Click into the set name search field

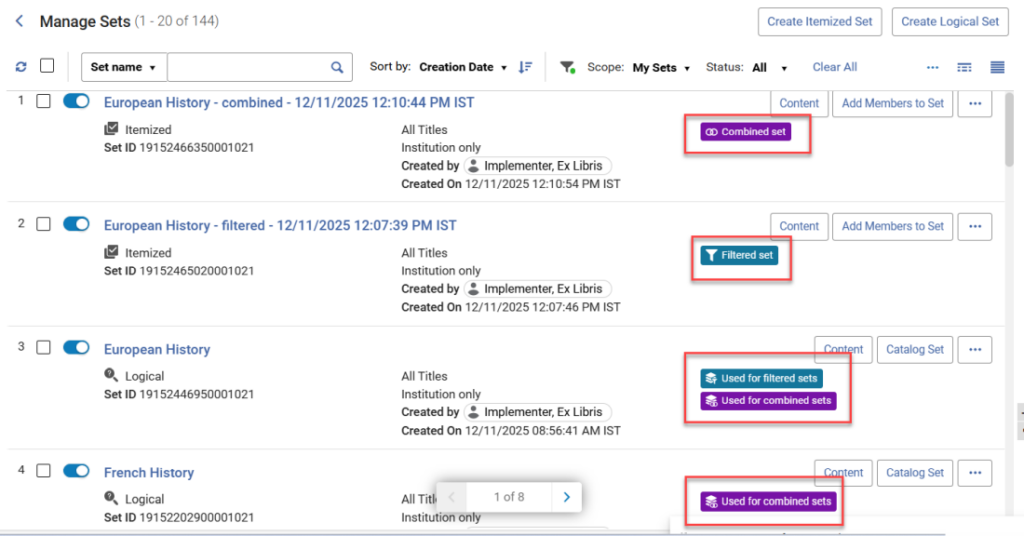pos(247,67)
